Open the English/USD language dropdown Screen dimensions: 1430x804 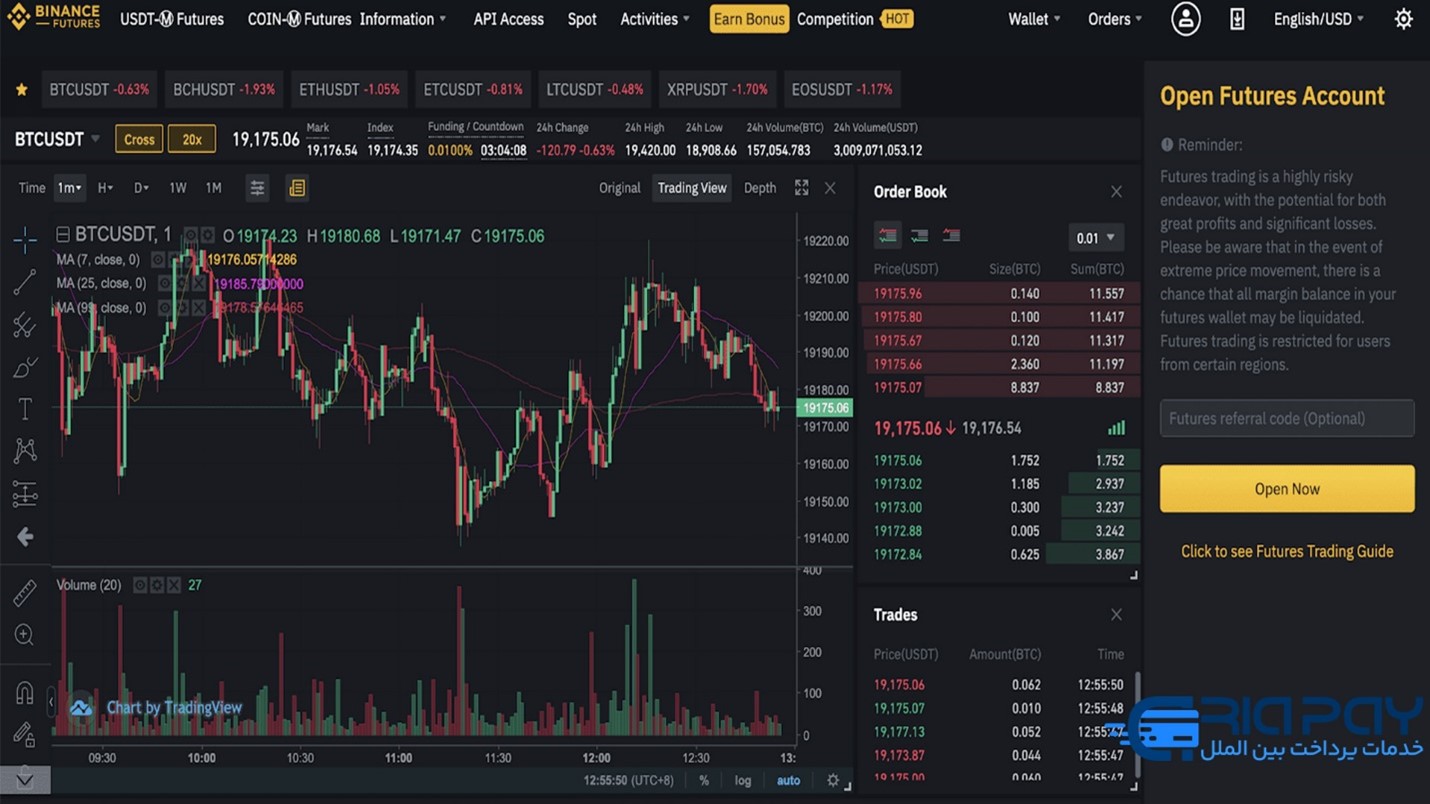tap(1319, 19)
